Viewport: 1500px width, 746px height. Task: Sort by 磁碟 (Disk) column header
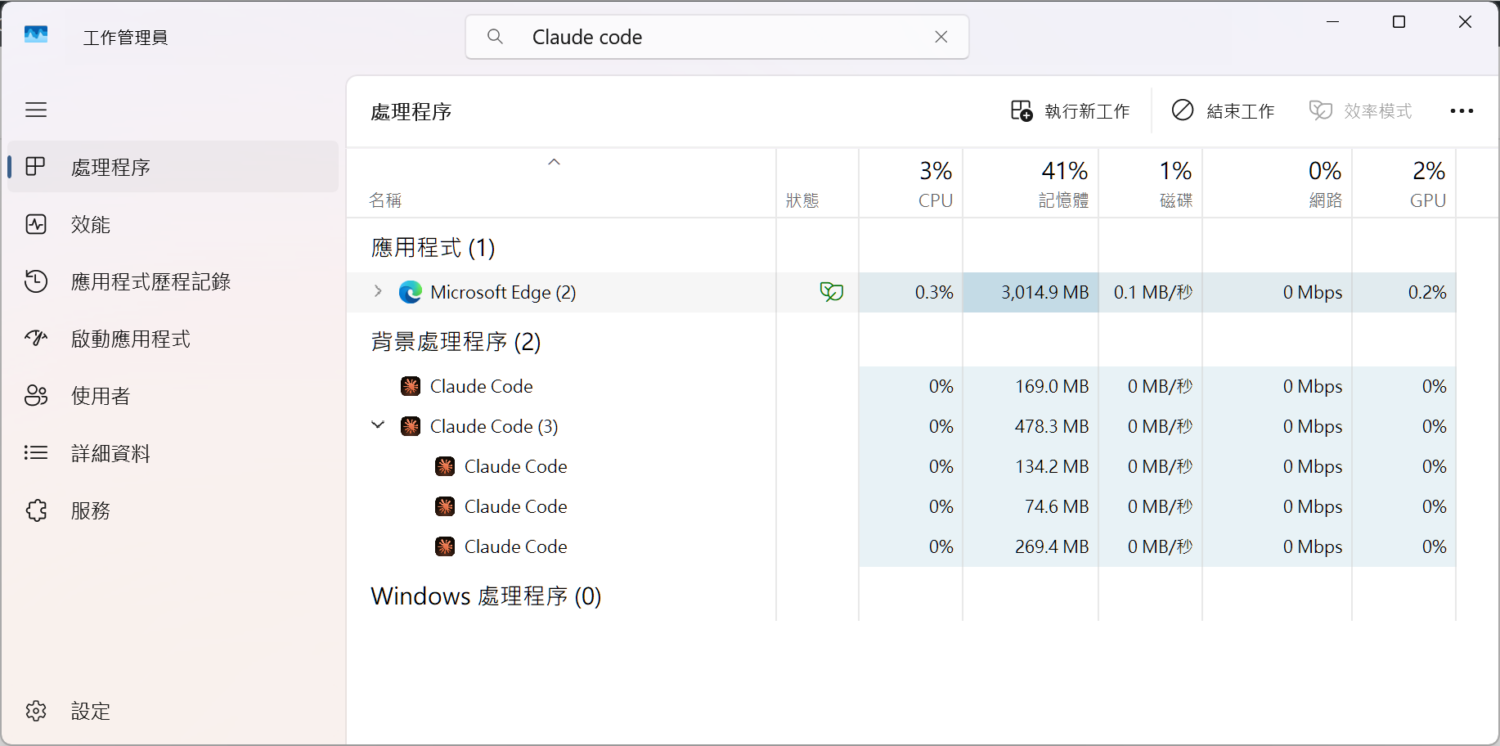click(x=1151, y=183)
